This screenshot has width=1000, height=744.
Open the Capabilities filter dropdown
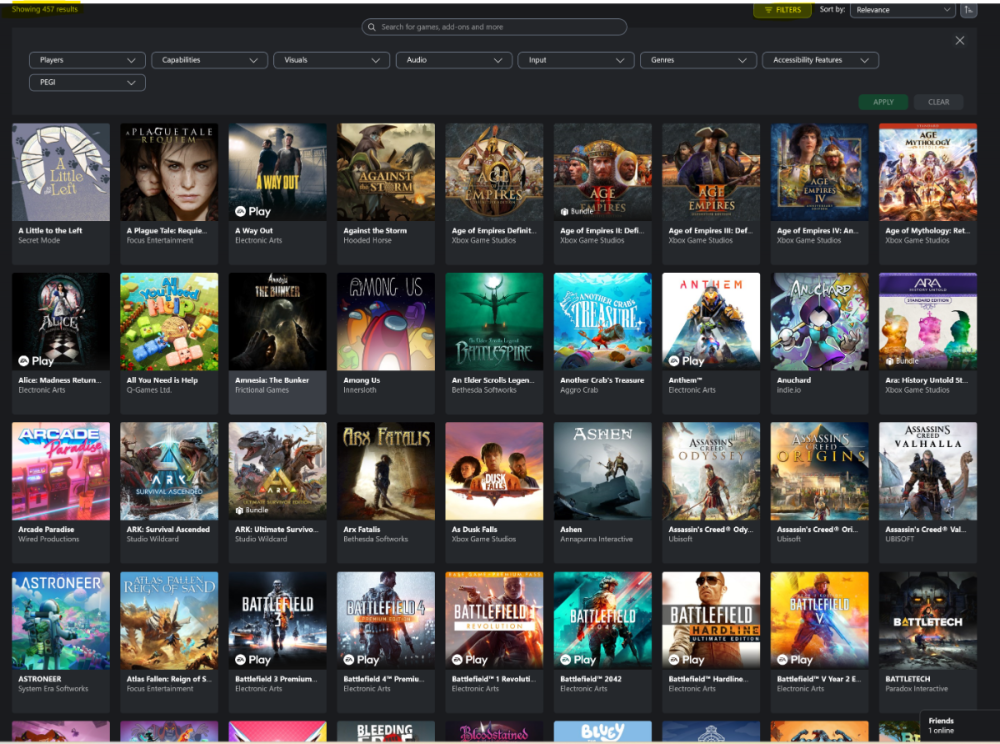click(209, 60)
